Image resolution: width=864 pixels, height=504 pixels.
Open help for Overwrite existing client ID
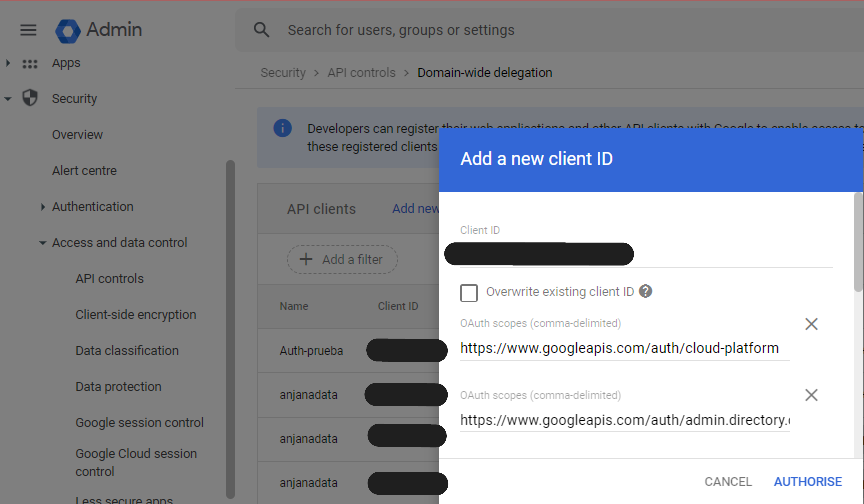point(646,292)
